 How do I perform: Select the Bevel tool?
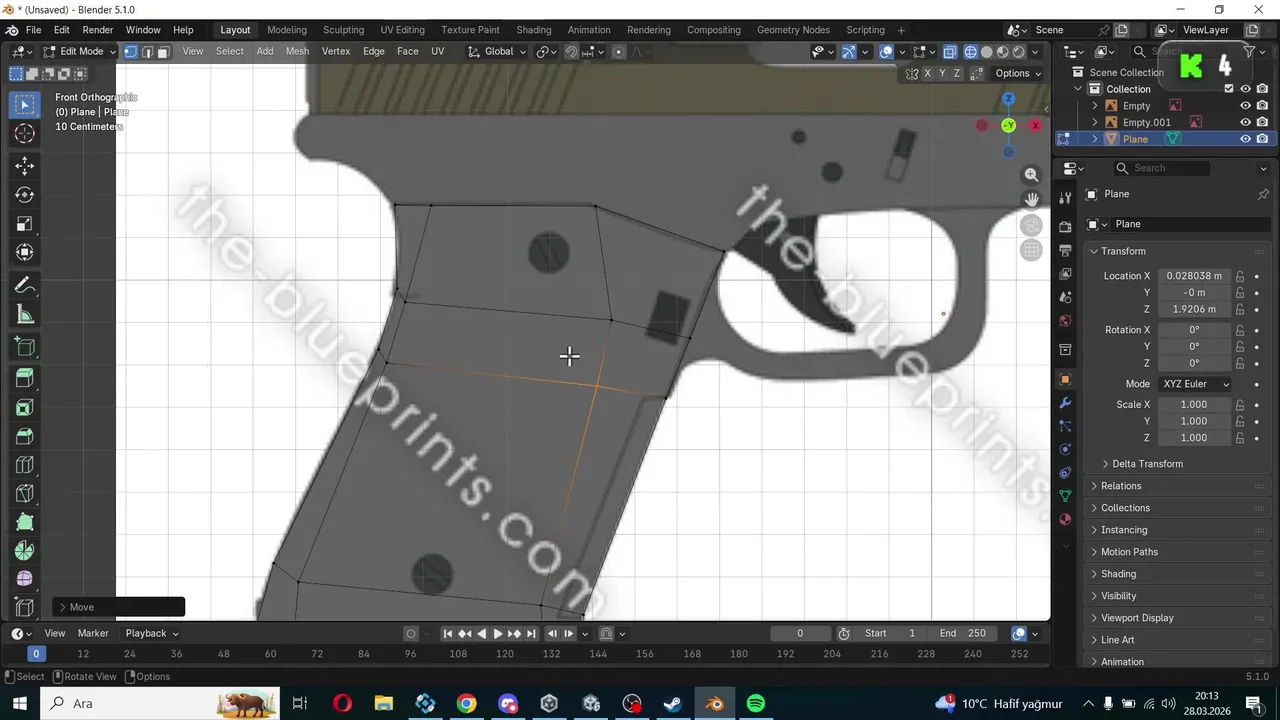(25, 436)
